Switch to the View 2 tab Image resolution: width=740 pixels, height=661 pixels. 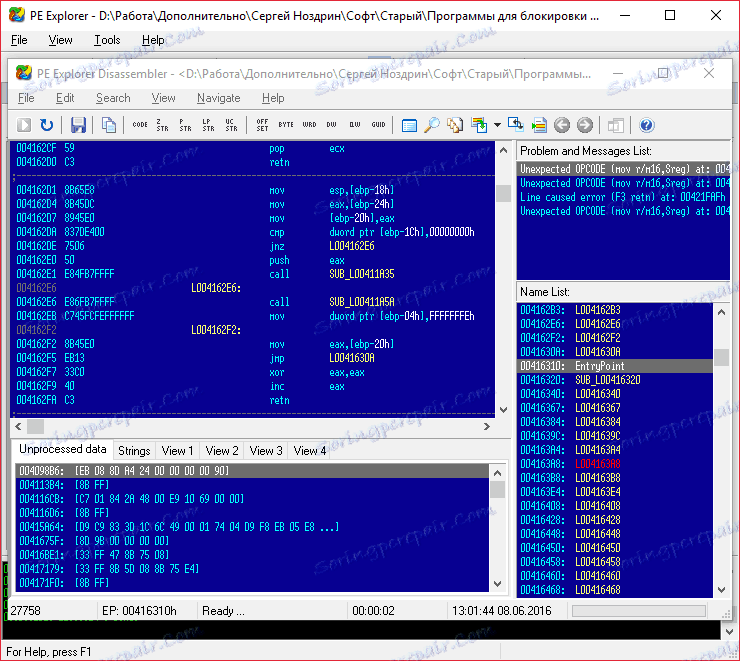point(222,451)
